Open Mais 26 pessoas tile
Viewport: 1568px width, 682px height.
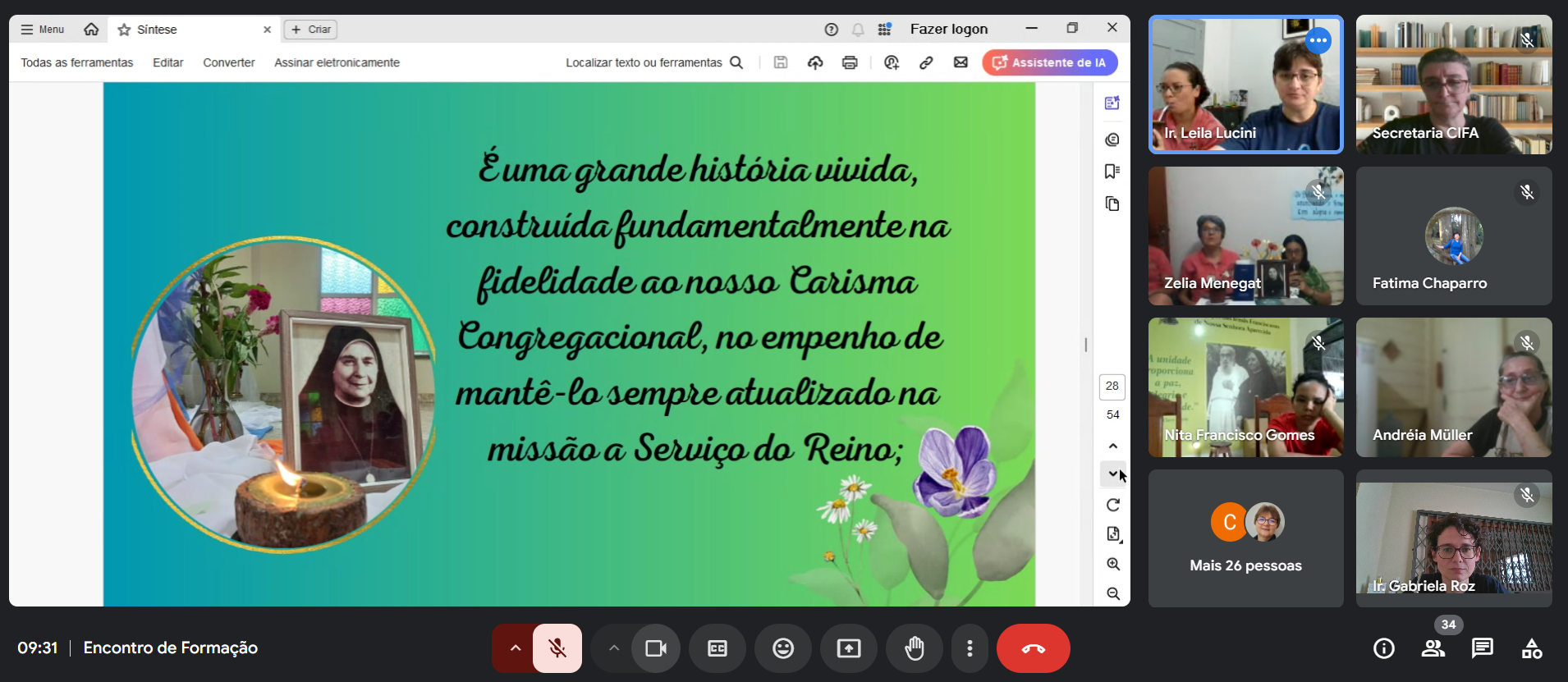point(1246,538)
